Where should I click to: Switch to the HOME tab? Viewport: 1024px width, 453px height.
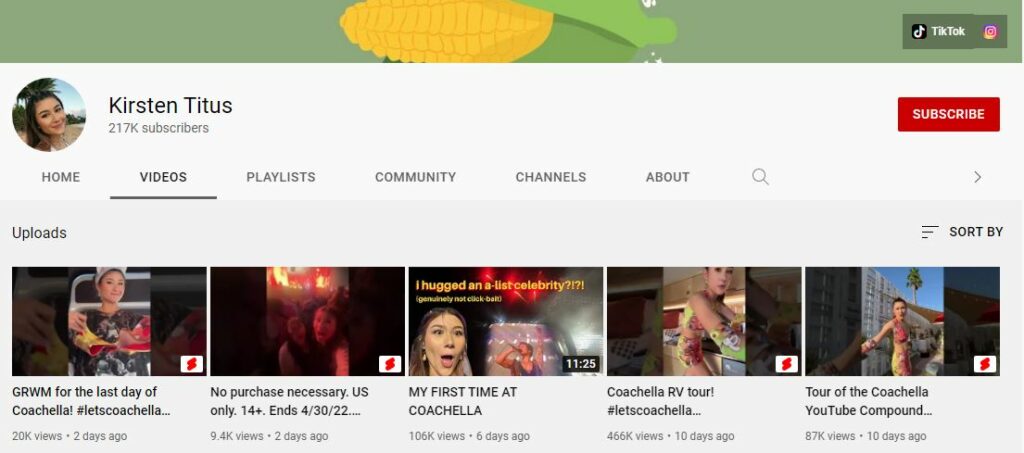tap(61, 177)
